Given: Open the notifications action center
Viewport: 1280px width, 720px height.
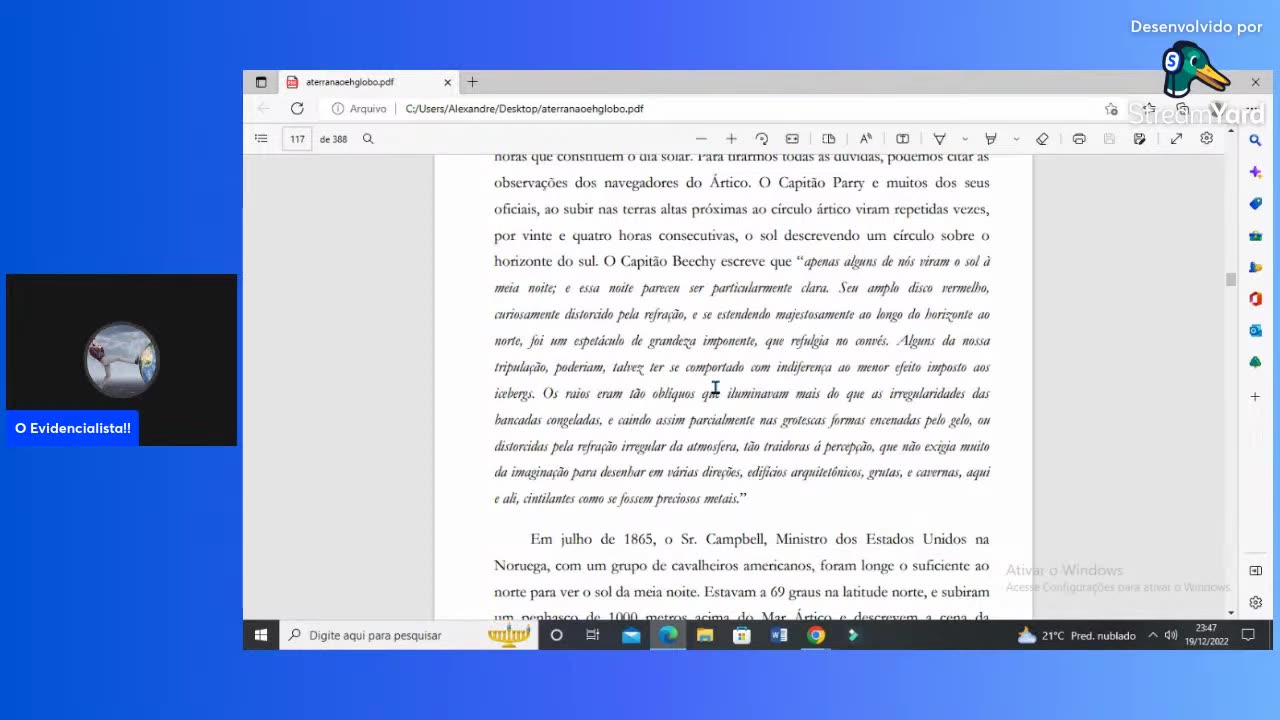Looking at the screenshot, I should 1248,635.
